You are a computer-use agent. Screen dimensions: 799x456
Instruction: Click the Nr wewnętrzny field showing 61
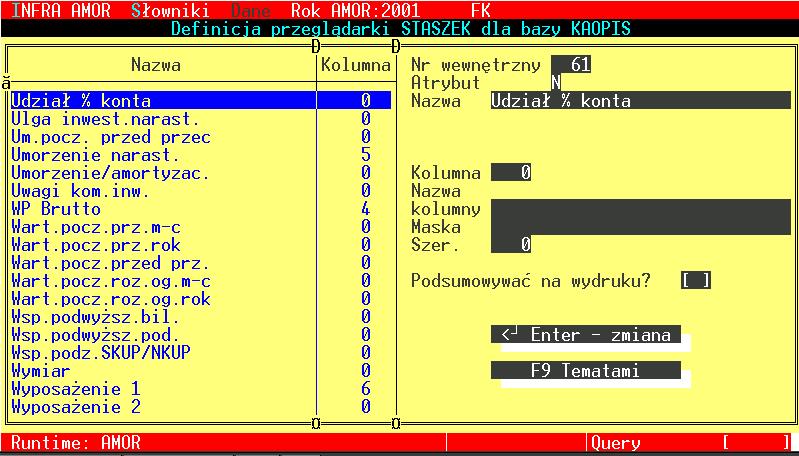pyautogui.click(x=571, y=65)
